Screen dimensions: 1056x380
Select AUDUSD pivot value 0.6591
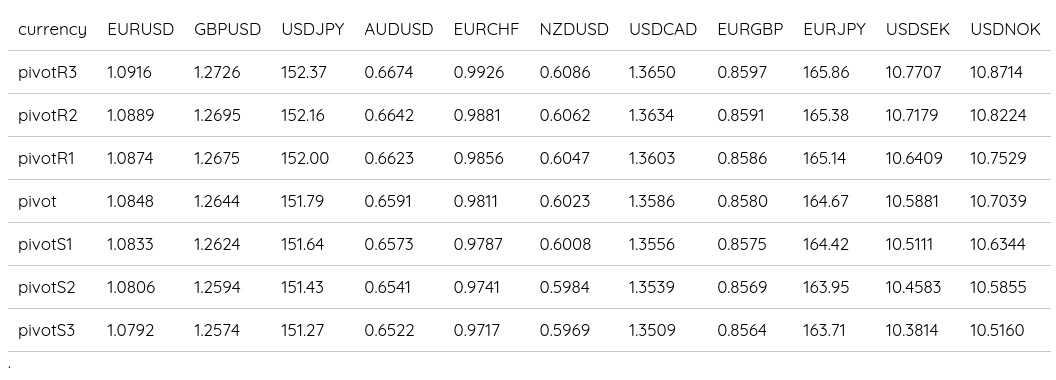(388, 201)
